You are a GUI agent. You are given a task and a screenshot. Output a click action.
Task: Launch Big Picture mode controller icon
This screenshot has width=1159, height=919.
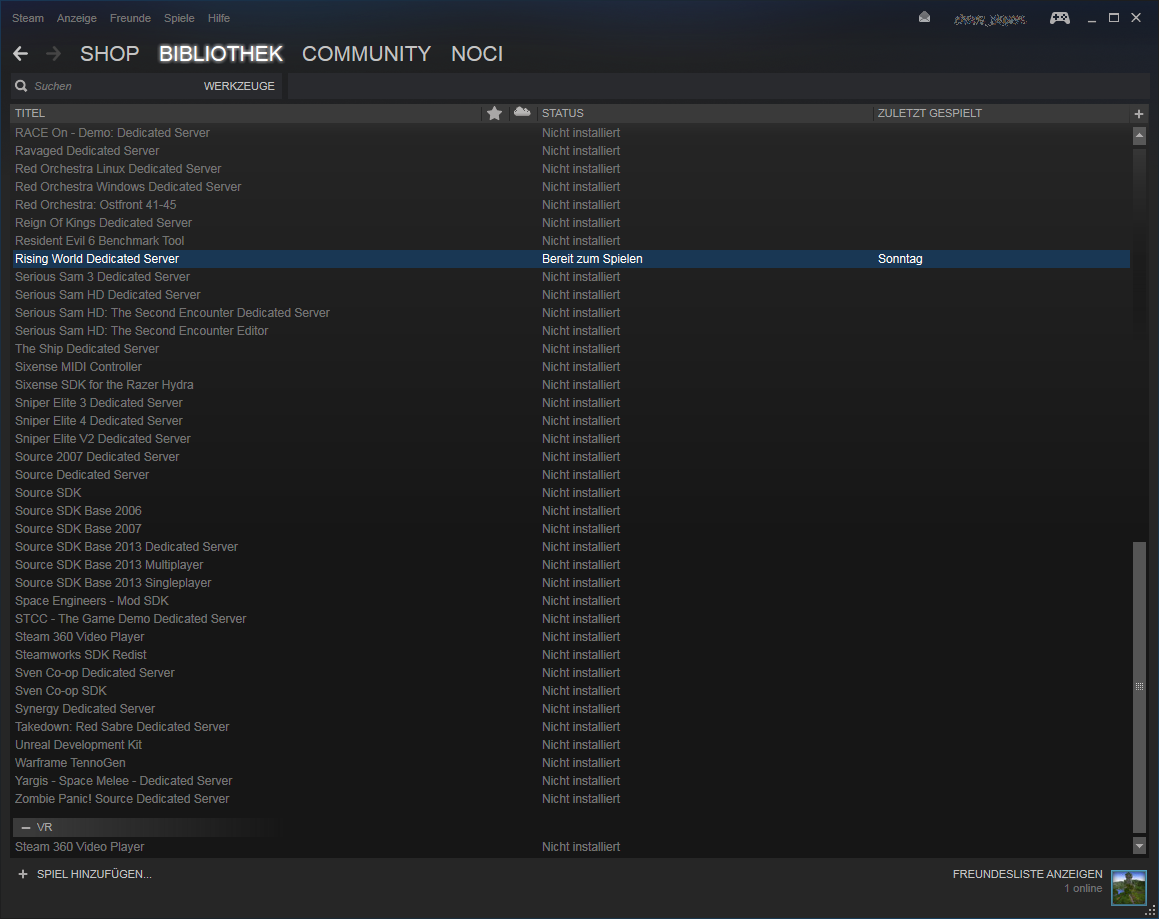(1059, 18)
